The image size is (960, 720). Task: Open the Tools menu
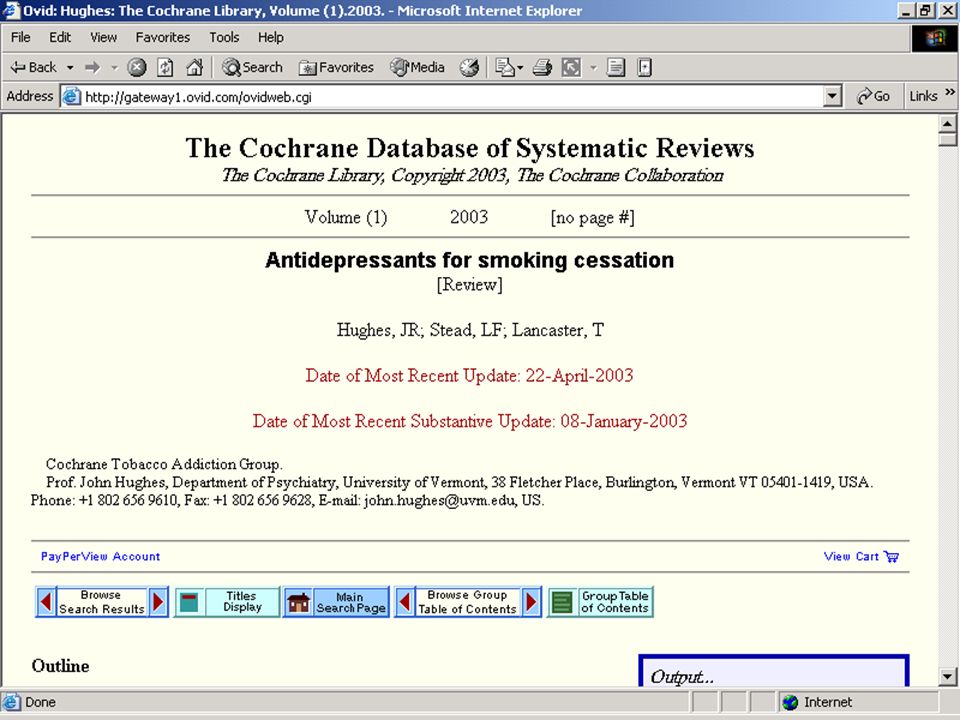pos(224,37)
